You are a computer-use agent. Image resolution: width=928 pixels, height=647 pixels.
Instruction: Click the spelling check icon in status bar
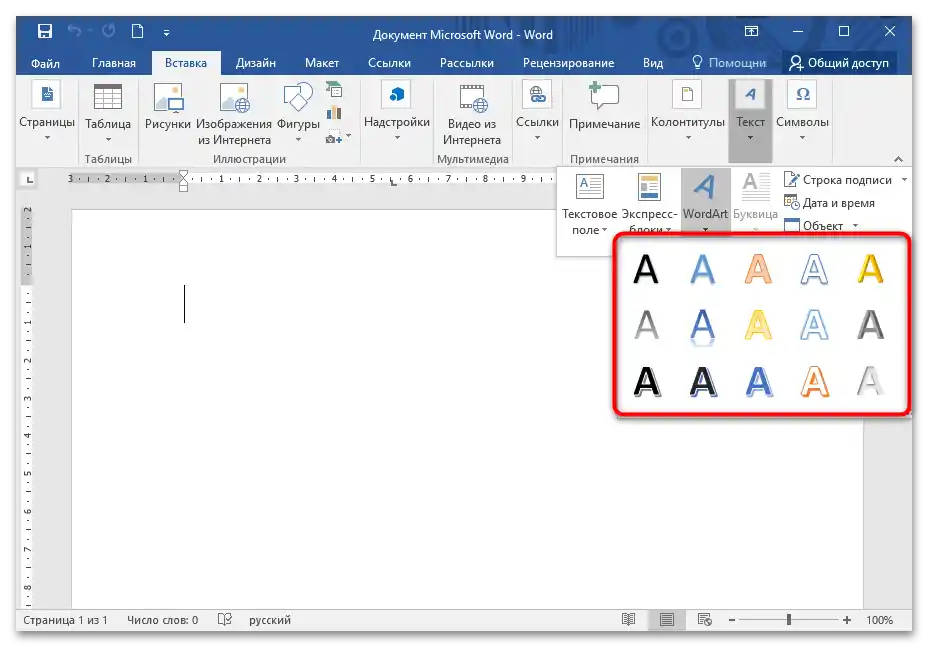(224, 620)
